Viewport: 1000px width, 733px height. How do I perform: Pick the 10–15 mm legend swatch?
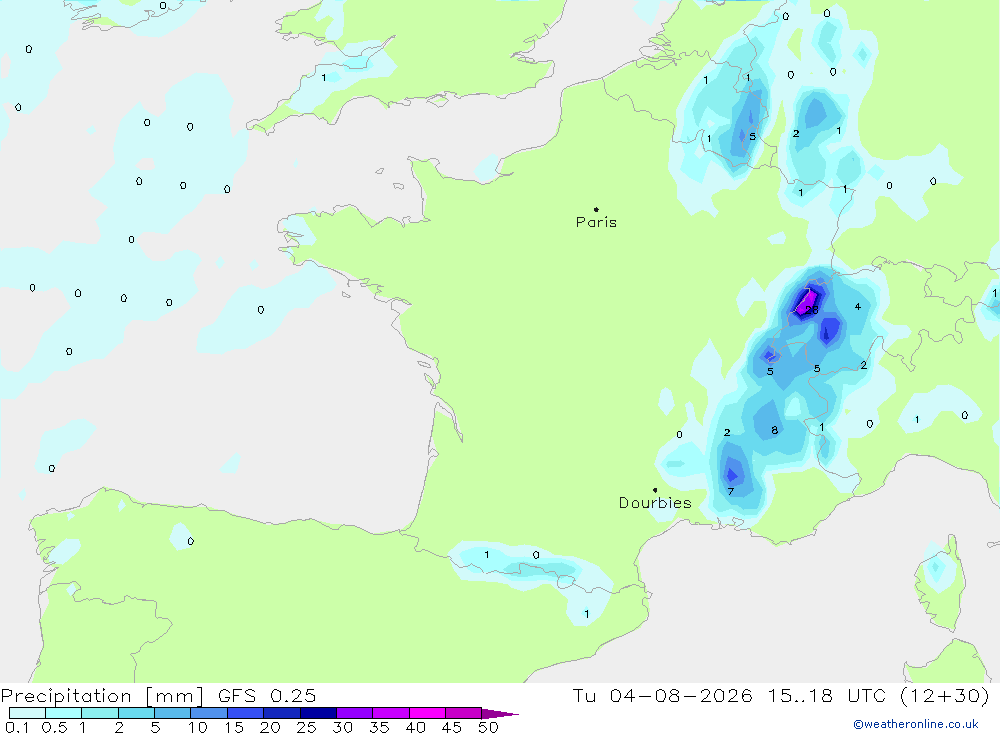click(x=209, y=713)
